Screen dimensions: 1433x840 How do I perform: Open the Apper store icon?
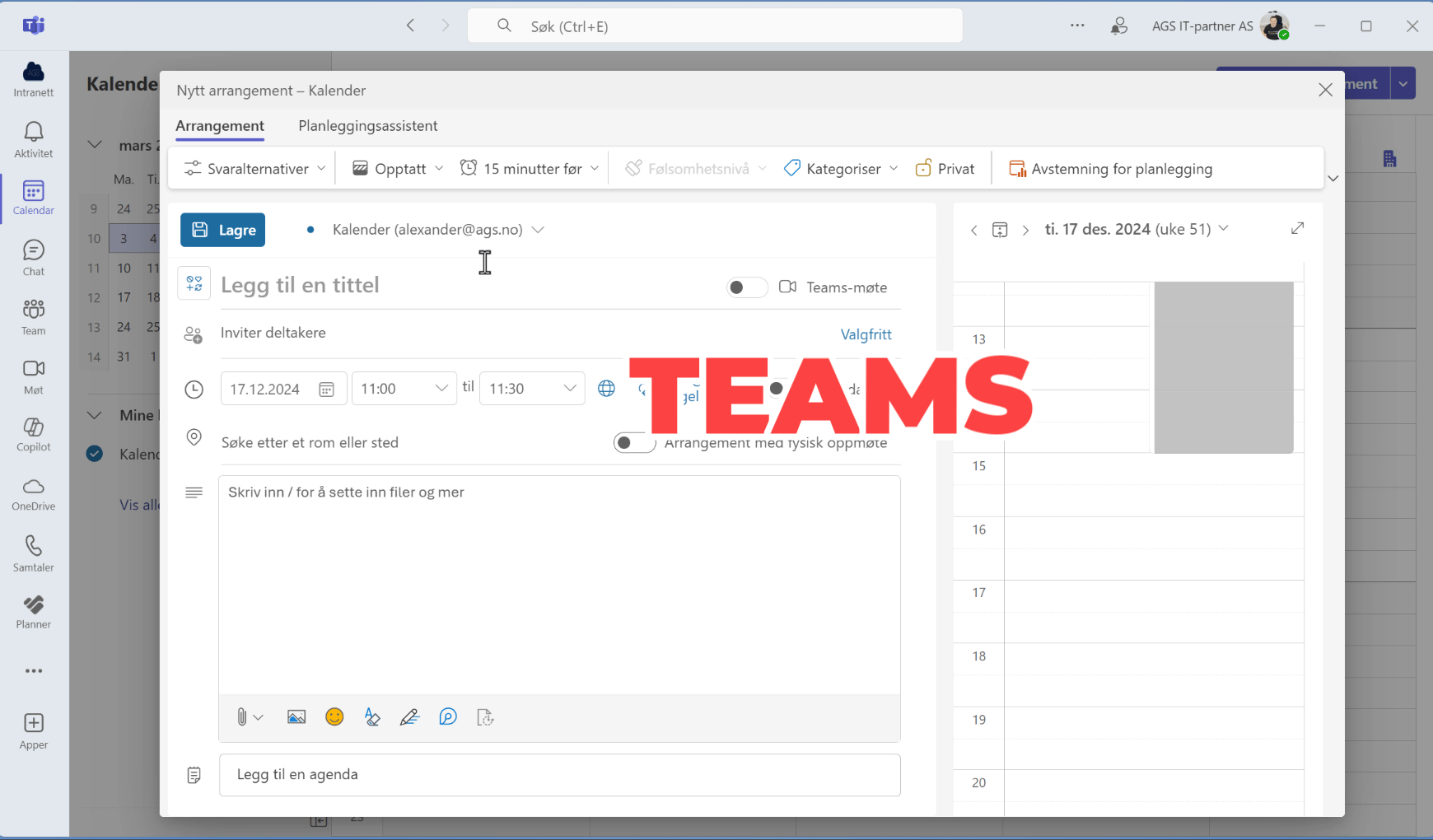click(x=34, y=731)
